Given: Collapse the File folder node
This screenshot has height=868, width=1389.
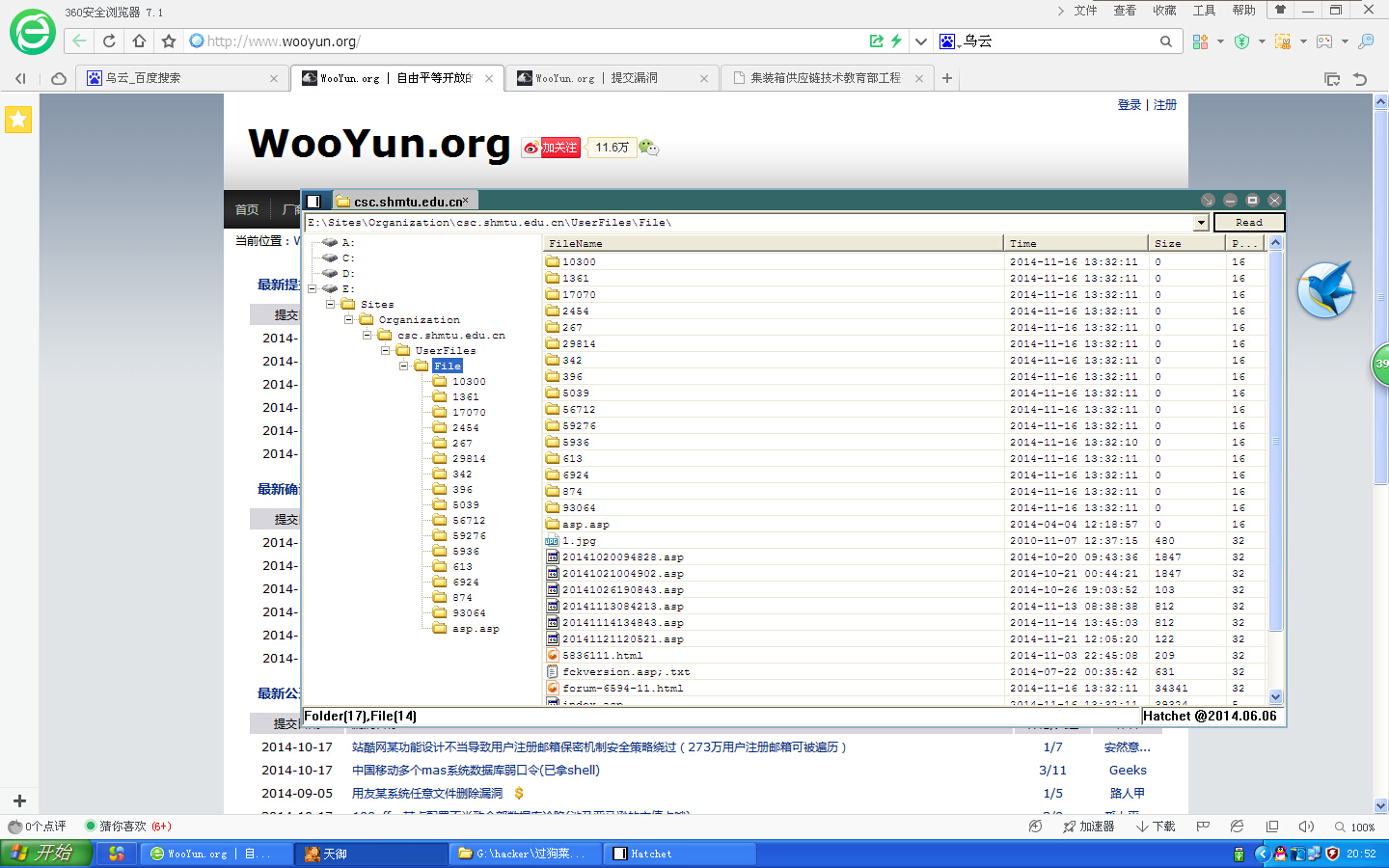Looking at the screenshot, I should tap(404, 366).
